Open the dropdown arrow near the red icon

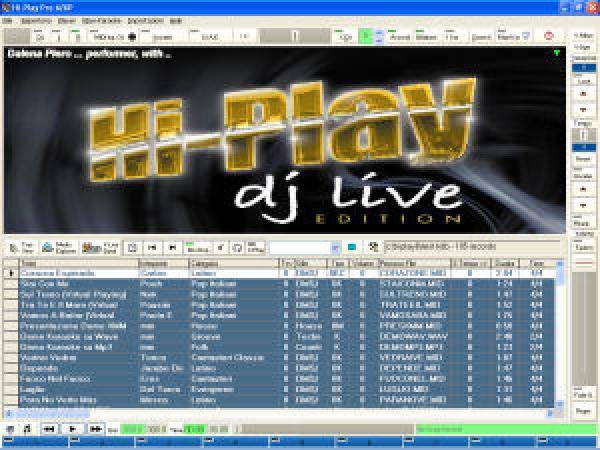526,37
